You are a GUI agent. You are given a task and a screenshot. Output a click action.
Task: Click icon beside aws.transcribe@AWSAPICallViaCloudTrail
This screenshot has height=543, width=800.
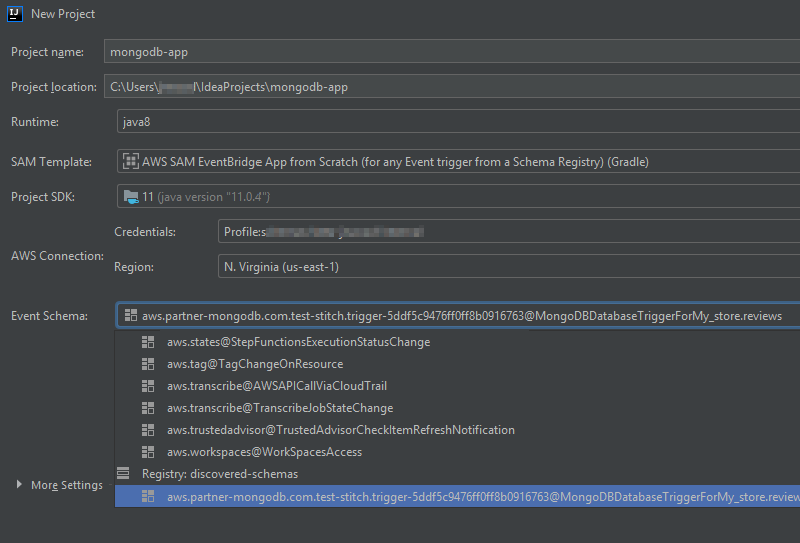click(148, 386)
